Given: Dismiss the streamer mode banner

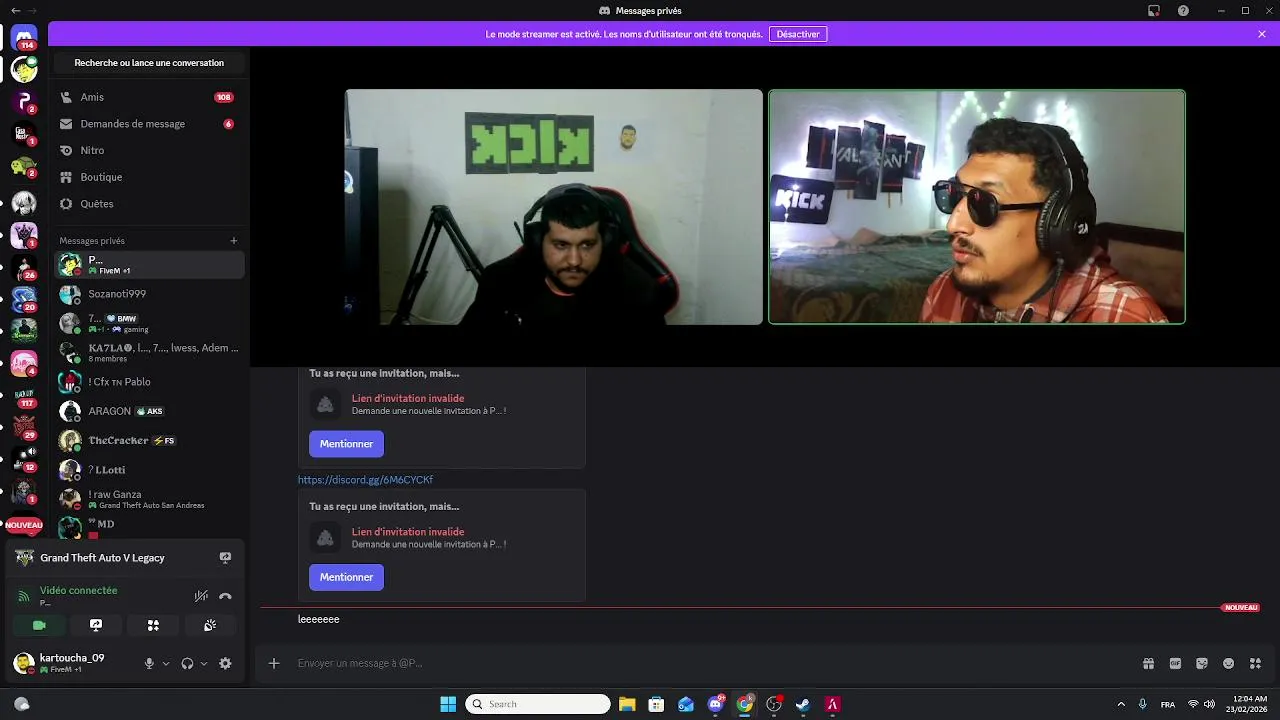Looking at the screenshot, I should [x=1262, y=34].
